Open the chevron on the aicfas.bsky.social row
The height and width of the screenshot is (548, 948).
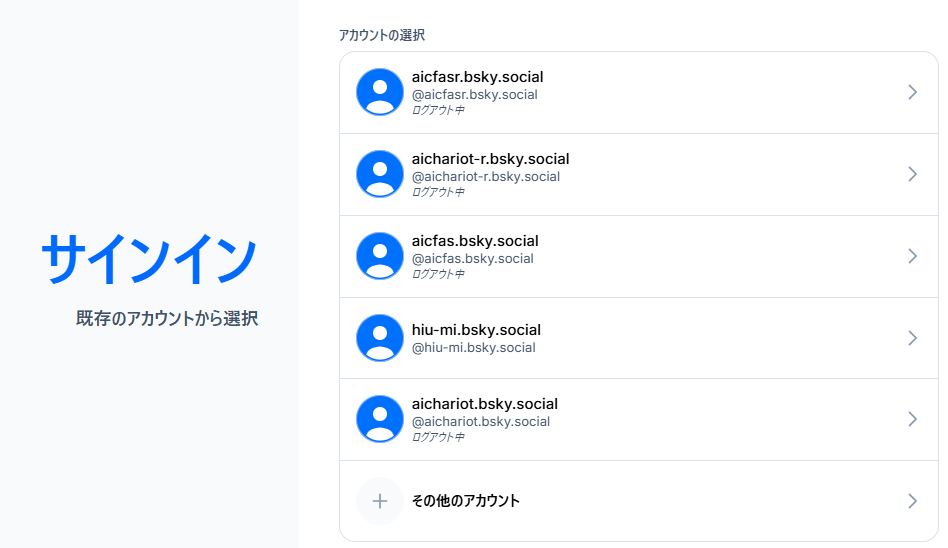tap(912, 256)
